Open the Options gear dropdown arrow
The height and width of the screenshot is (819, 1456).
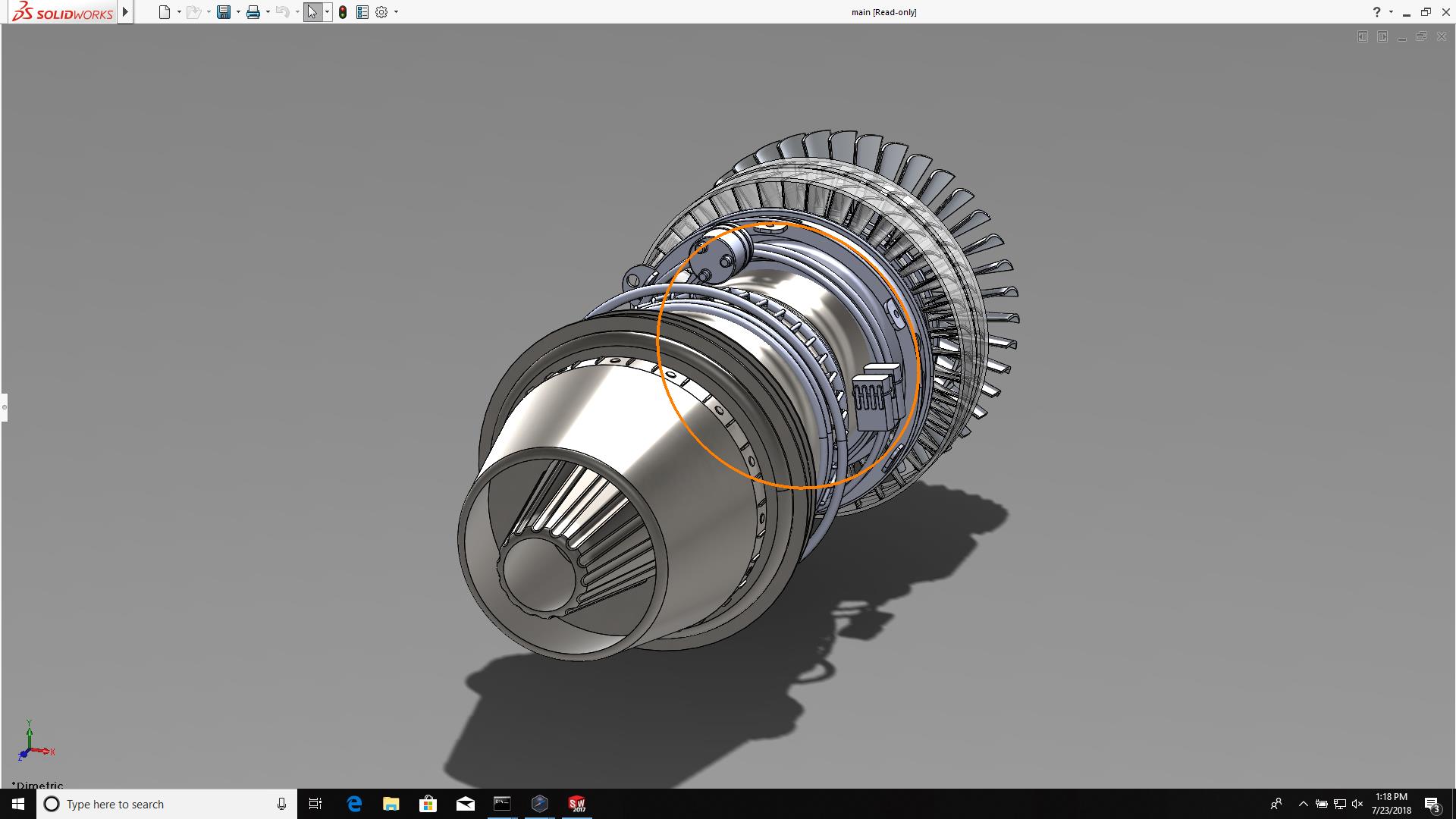point(396,12)
